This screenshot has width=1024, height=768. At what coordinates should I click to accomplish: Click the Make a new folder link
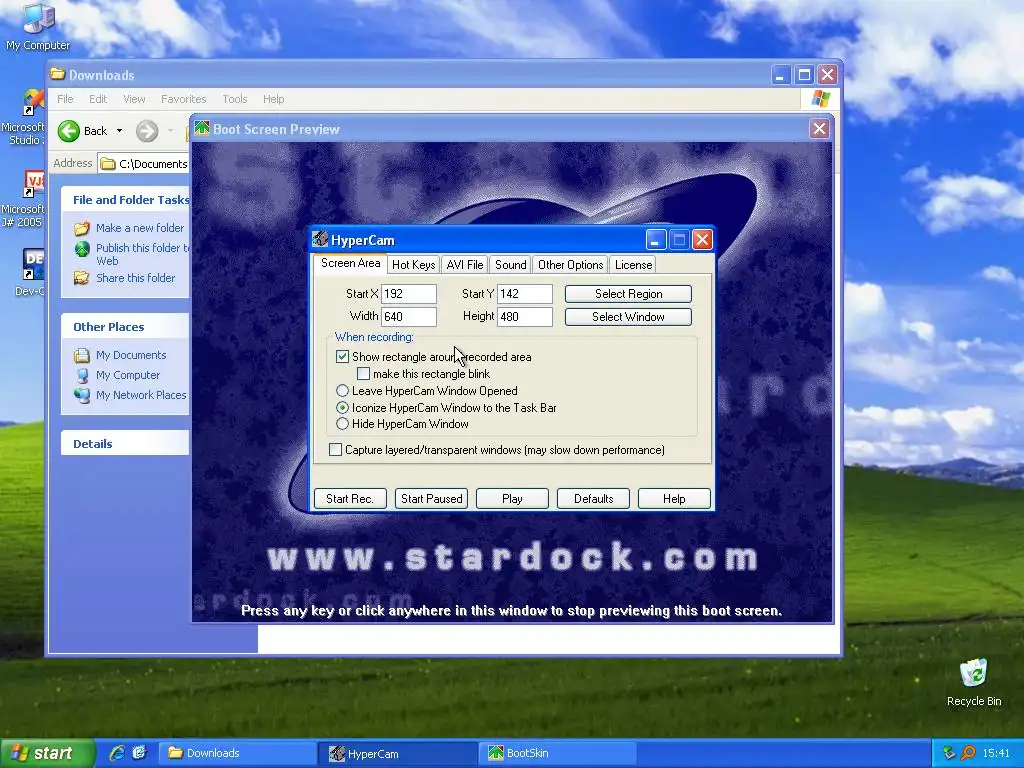[140, 228]
